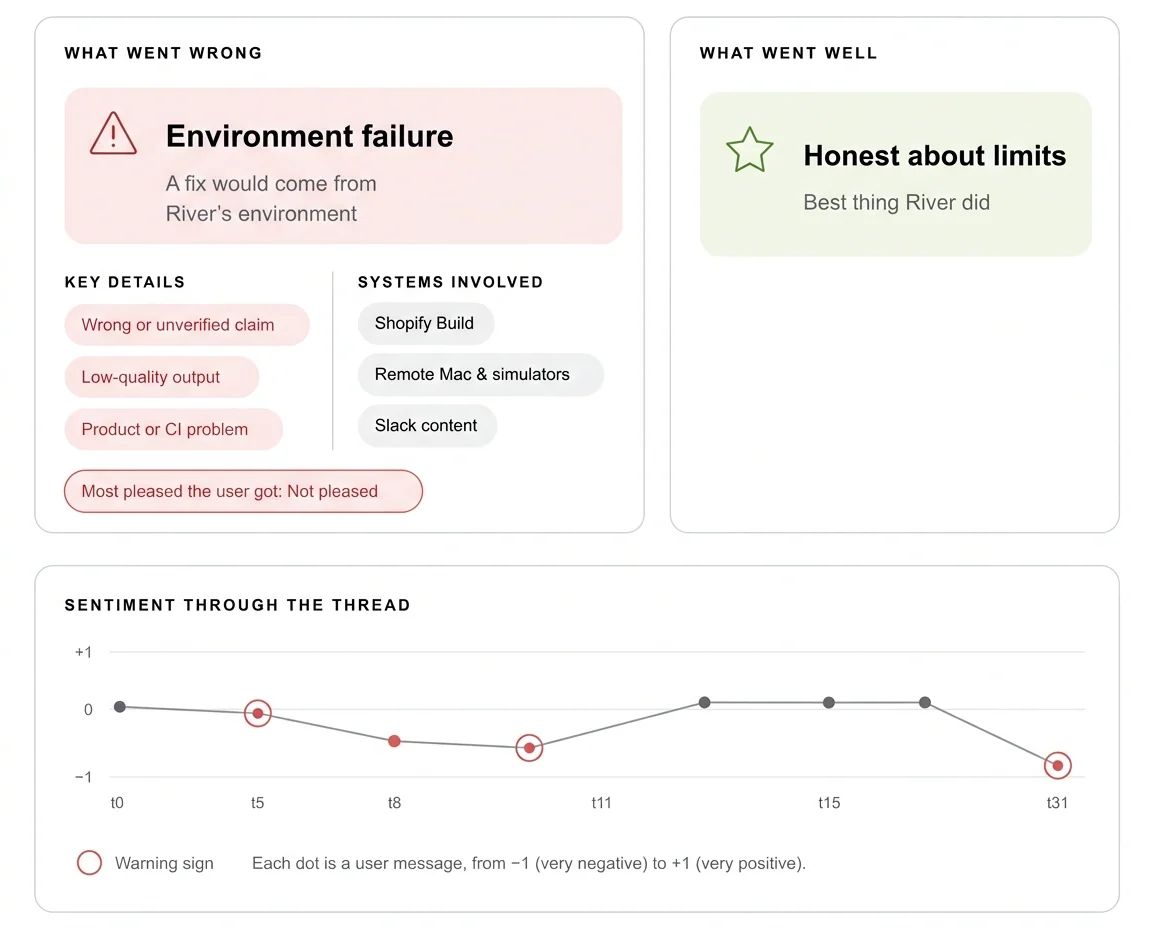Select the Remote Mac & simulators chip

coord(480,375)
